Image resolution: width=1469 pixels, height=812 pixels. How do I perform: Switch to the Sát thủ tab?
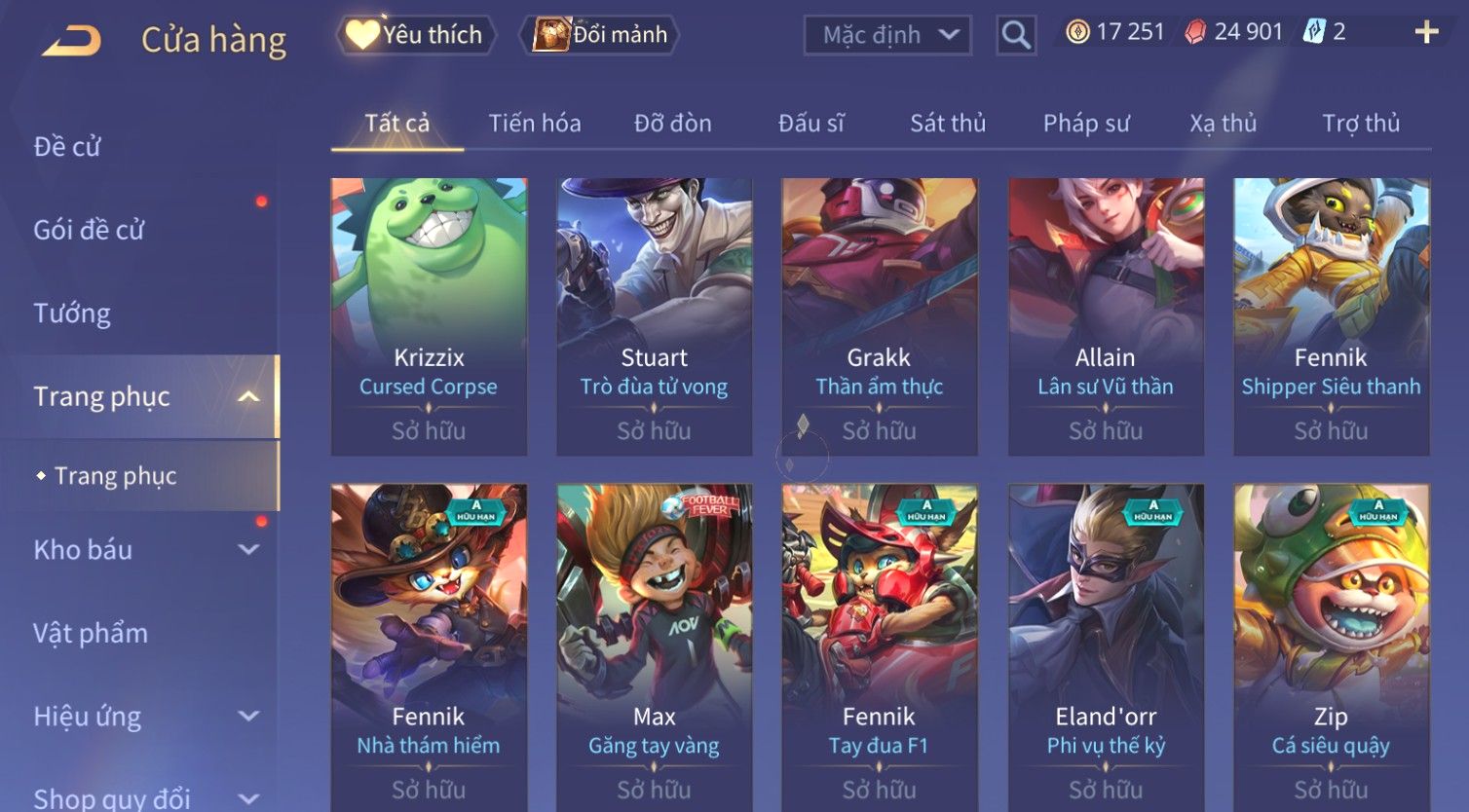pos(948,124)
